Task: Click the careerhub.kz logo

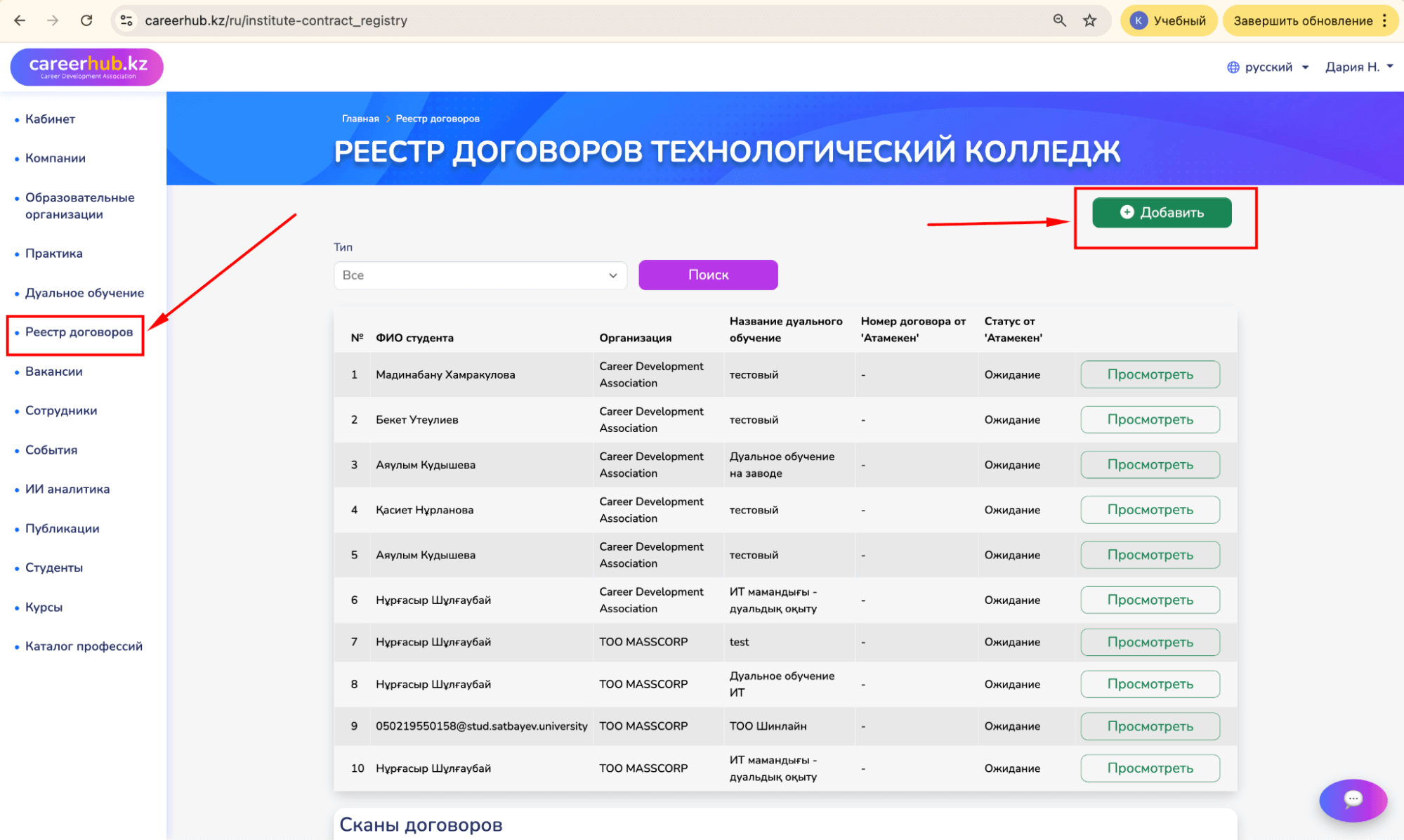Action: (x=87, y=67)
